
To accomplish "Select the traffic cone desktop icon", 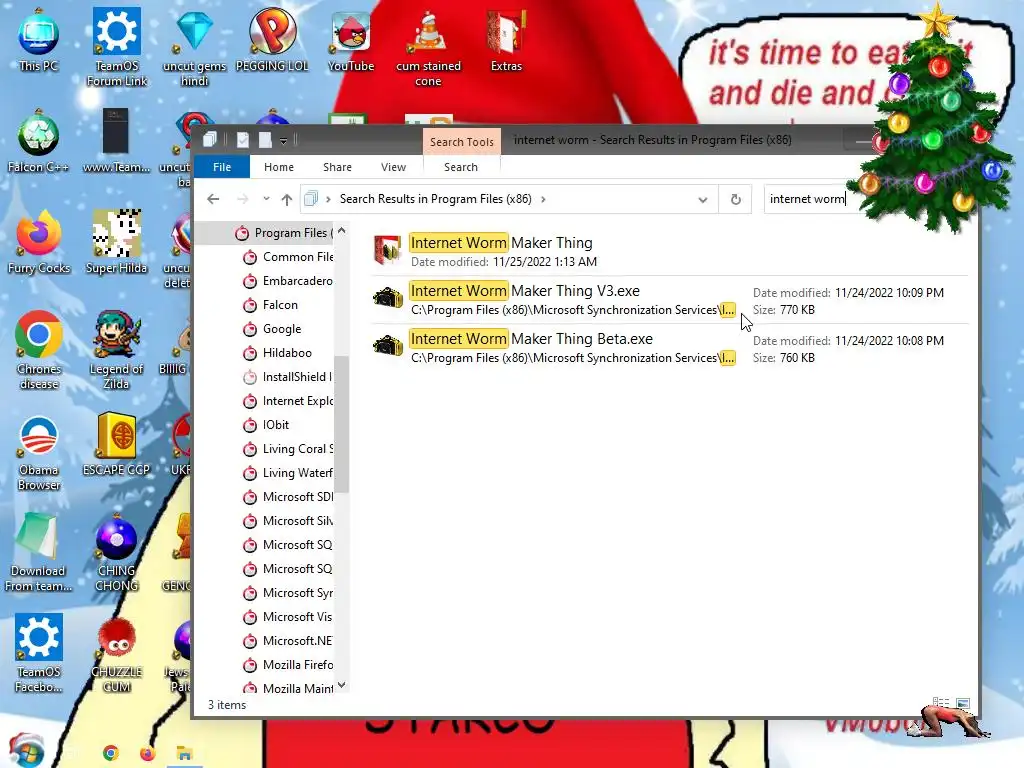I will [428, 48].
